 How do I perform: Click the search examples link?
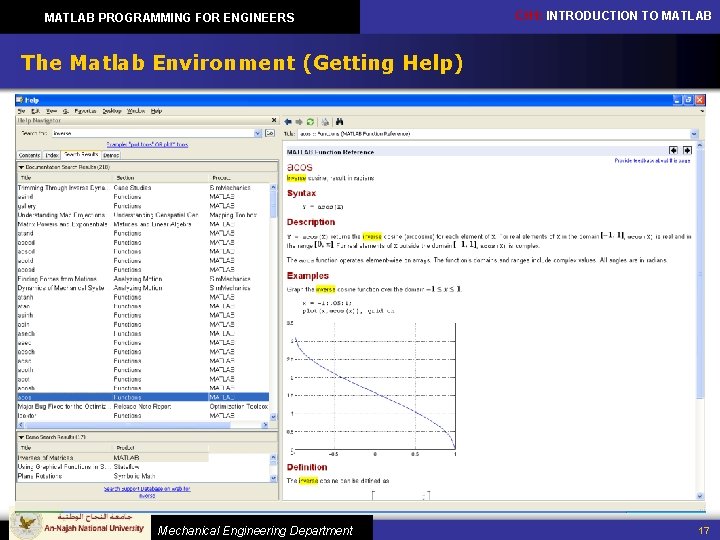point(147,145)
